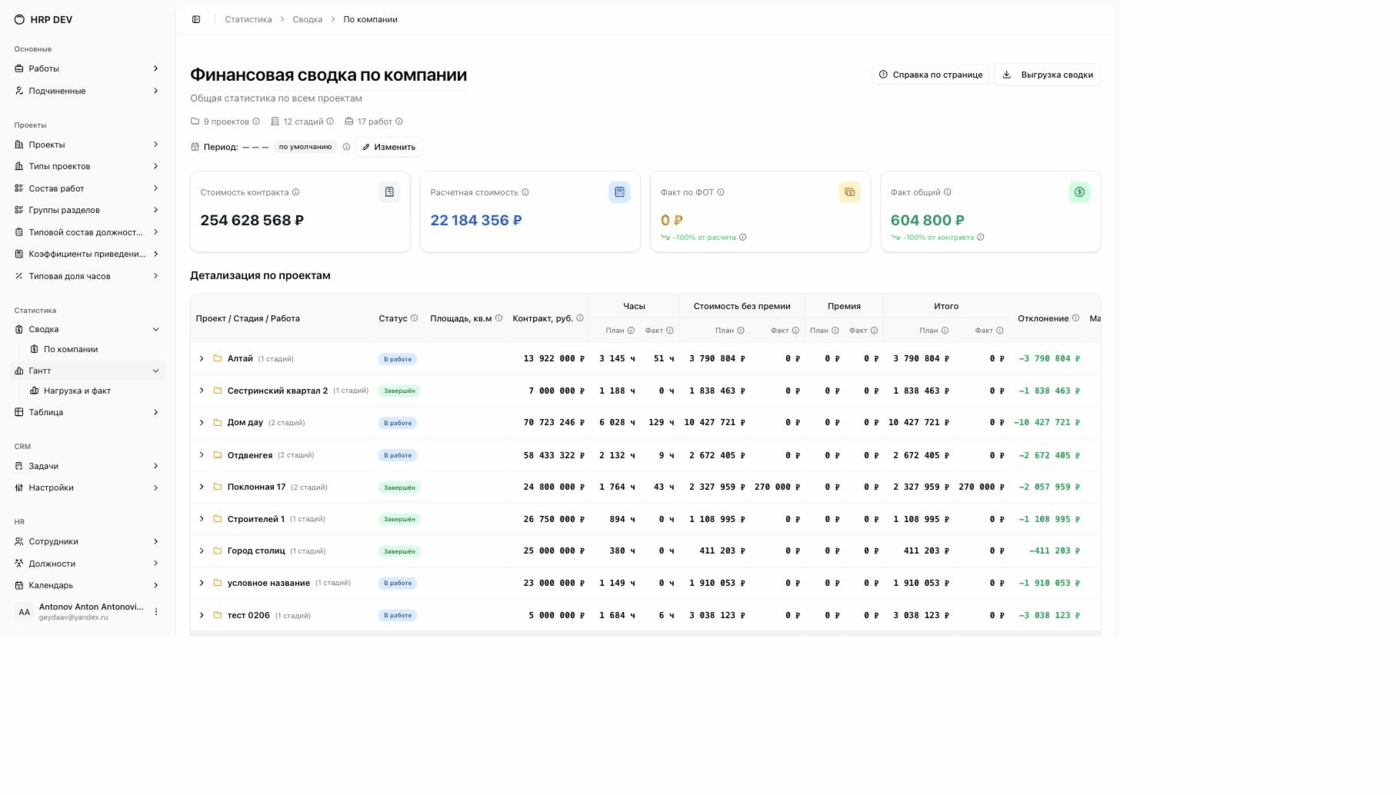Toggle the sidebar panel icon
Viewport: 1400px width, 795px height.
(x=196, y=19)
